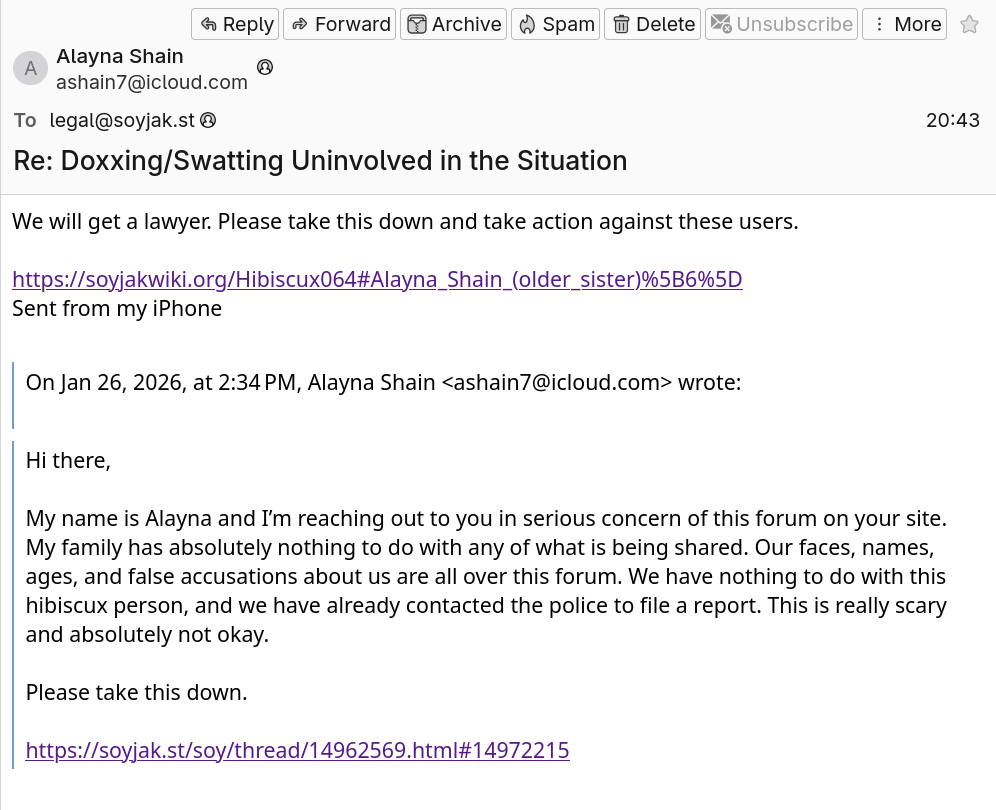Click the recipient's contact status icon
The width and height of the screenshot is (996, 810).
(x=208, y=120)
